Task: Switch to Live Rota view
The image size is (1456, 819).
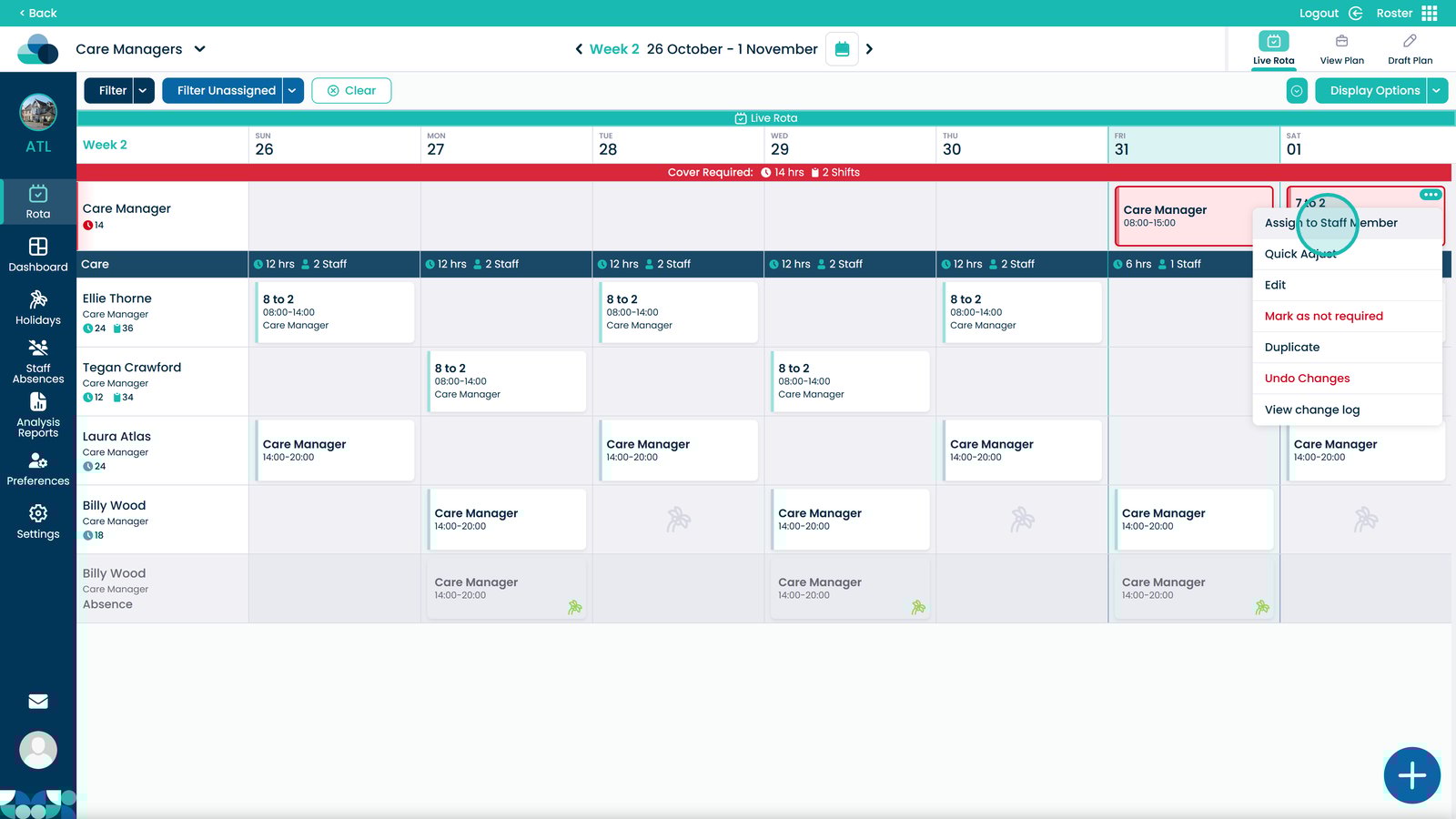Action: click(x=1273, y=49)
